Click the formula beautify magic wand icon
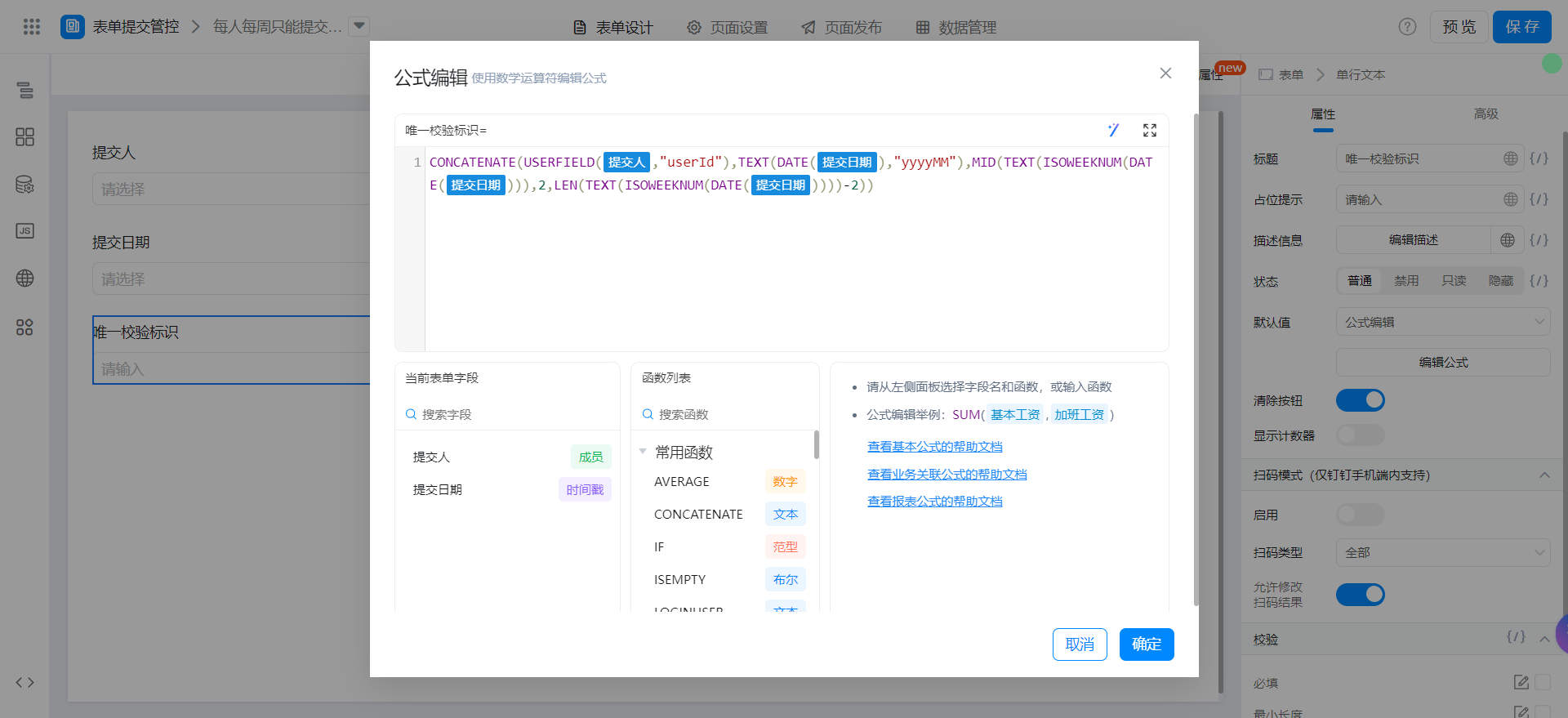This screenshot has height=718, width=1568. [1113, 130]
